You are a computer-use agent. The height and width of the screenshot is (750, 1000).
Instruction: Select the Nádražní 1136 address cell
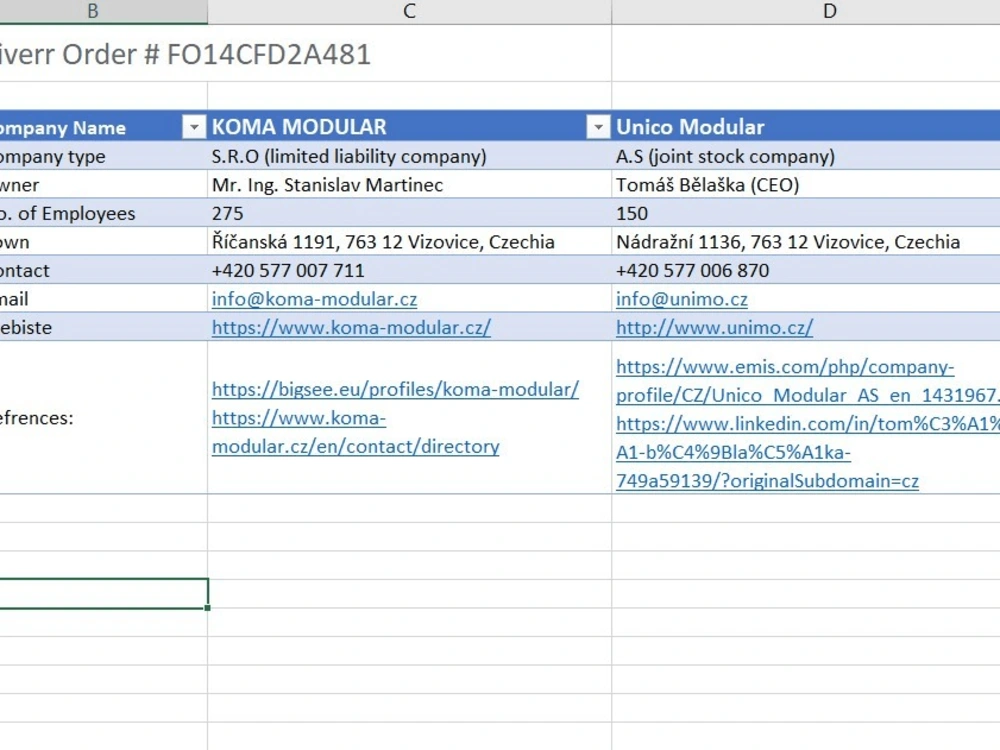(x=805, y=242)
